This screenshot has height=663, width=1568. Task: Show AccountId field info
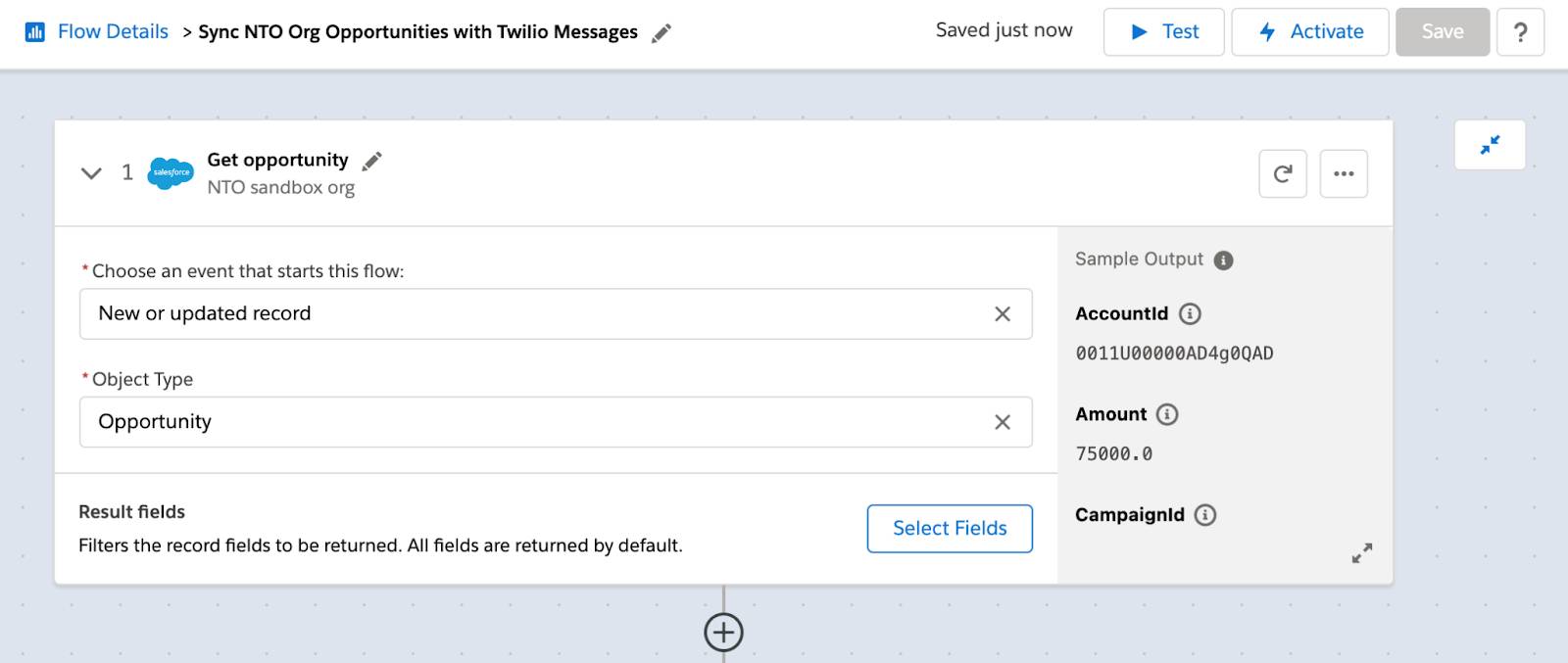coord(1190,314)
